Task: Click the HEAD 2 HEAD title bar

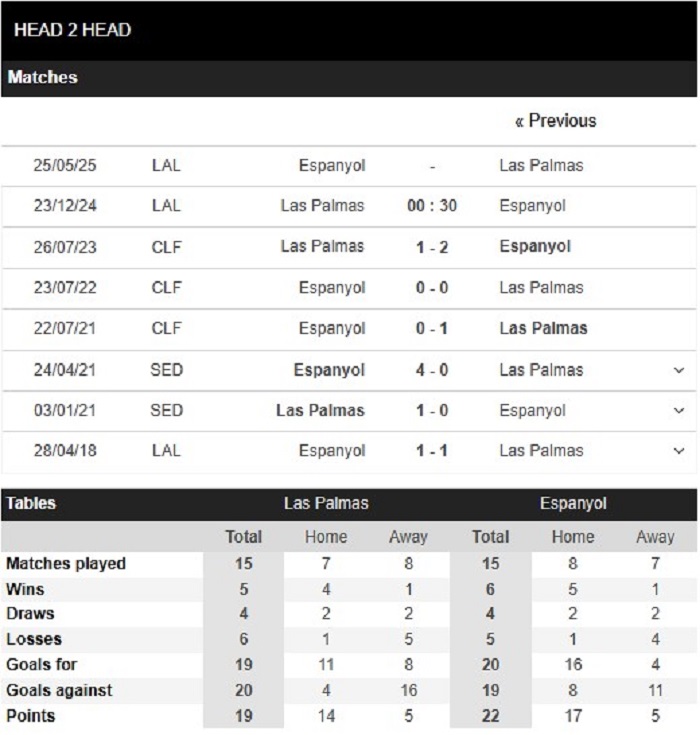Action: click(x=349, y=30)
